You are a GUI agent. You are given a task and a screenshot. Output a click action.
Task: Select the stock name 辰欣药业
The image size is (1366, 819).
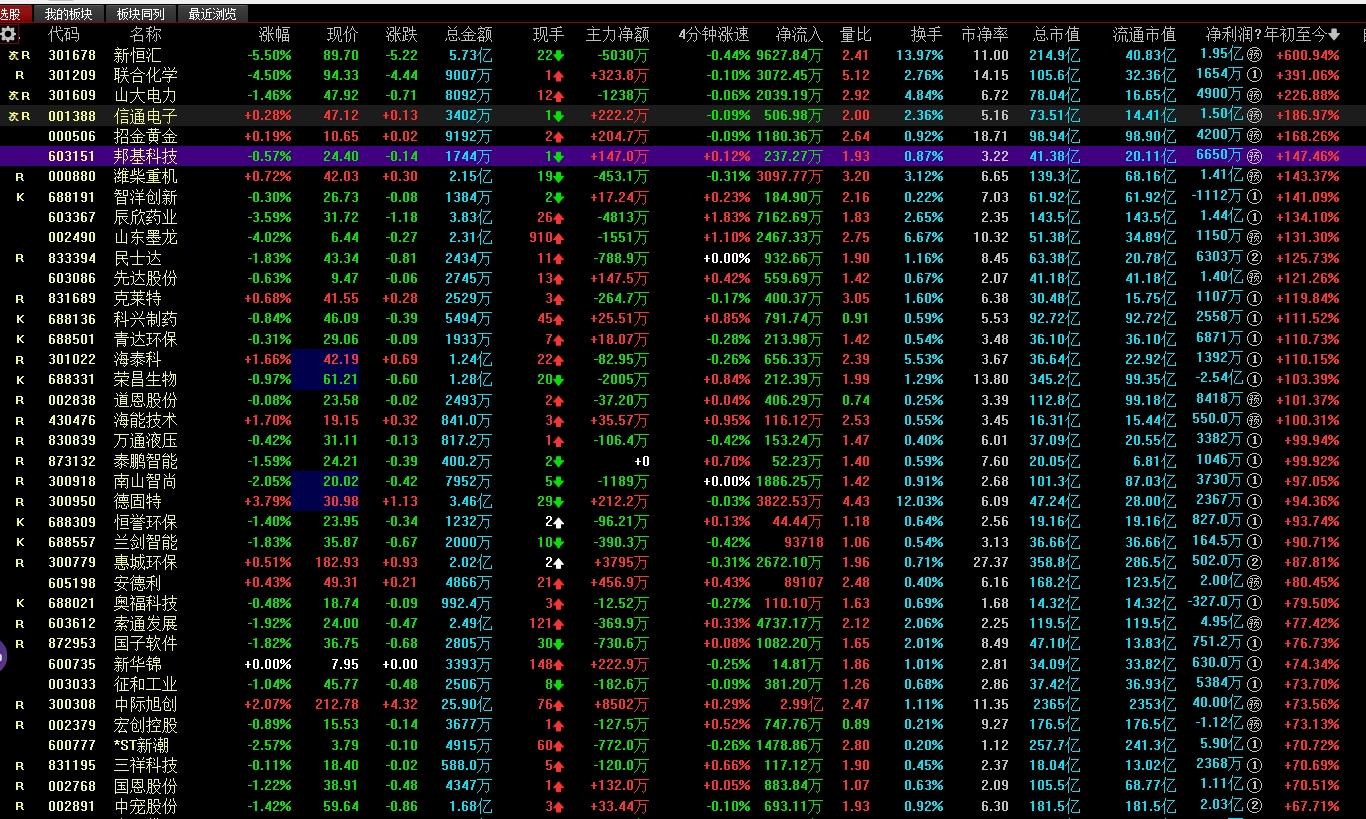(145, 217)
